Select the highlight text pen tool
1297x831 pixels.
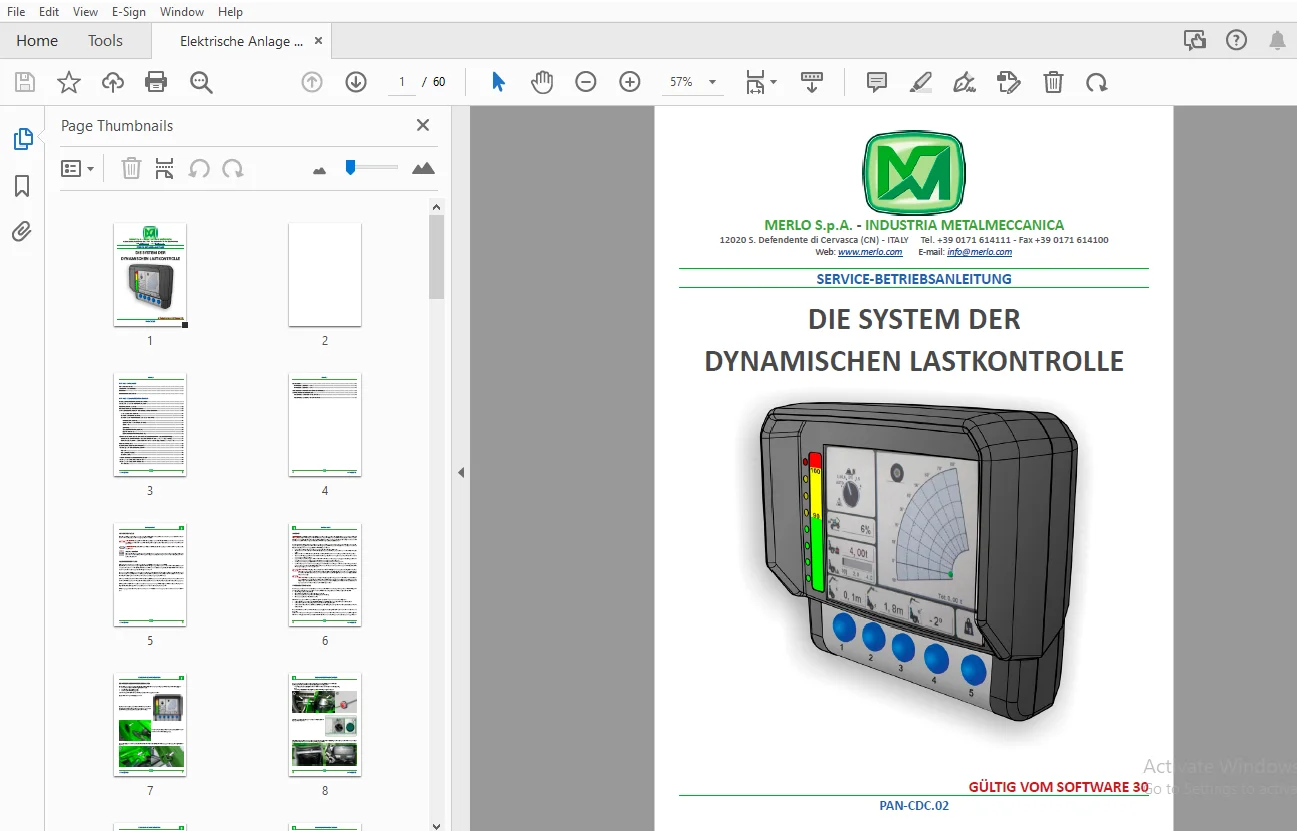click(921, 82)
